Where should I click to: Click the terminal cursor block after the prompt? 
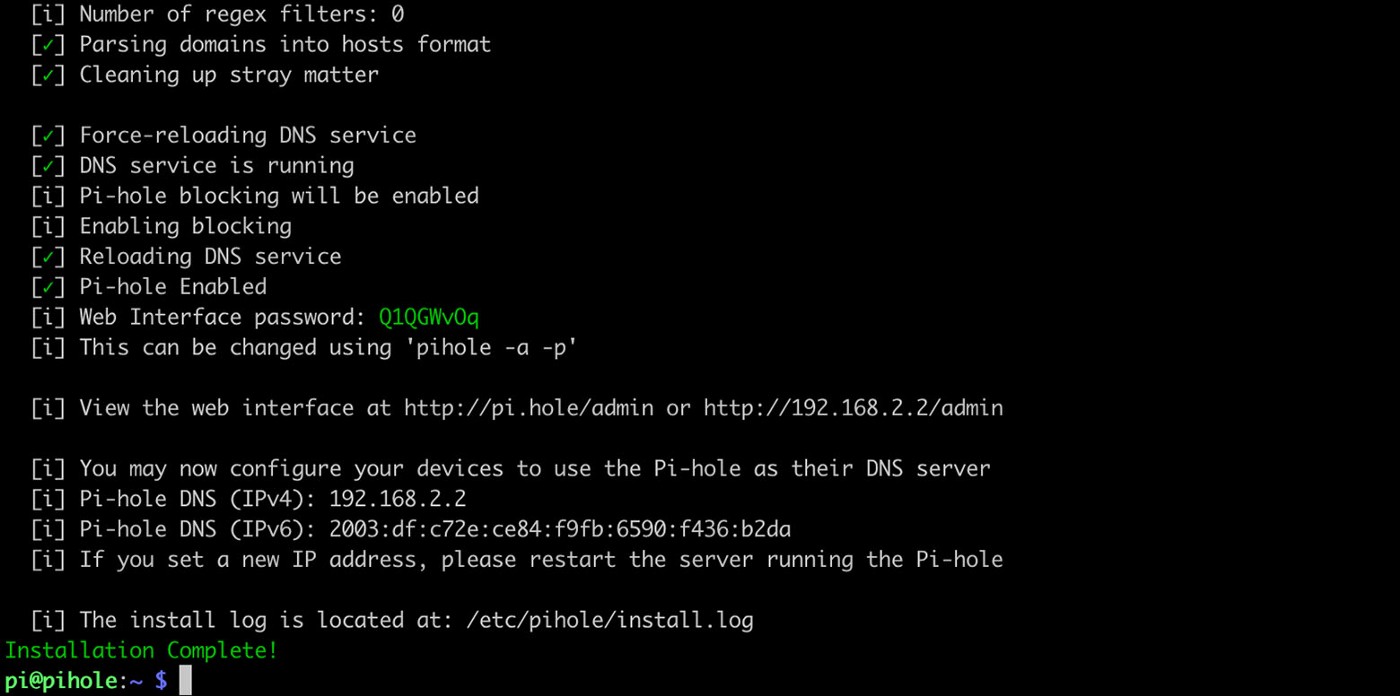coord(185,681)
